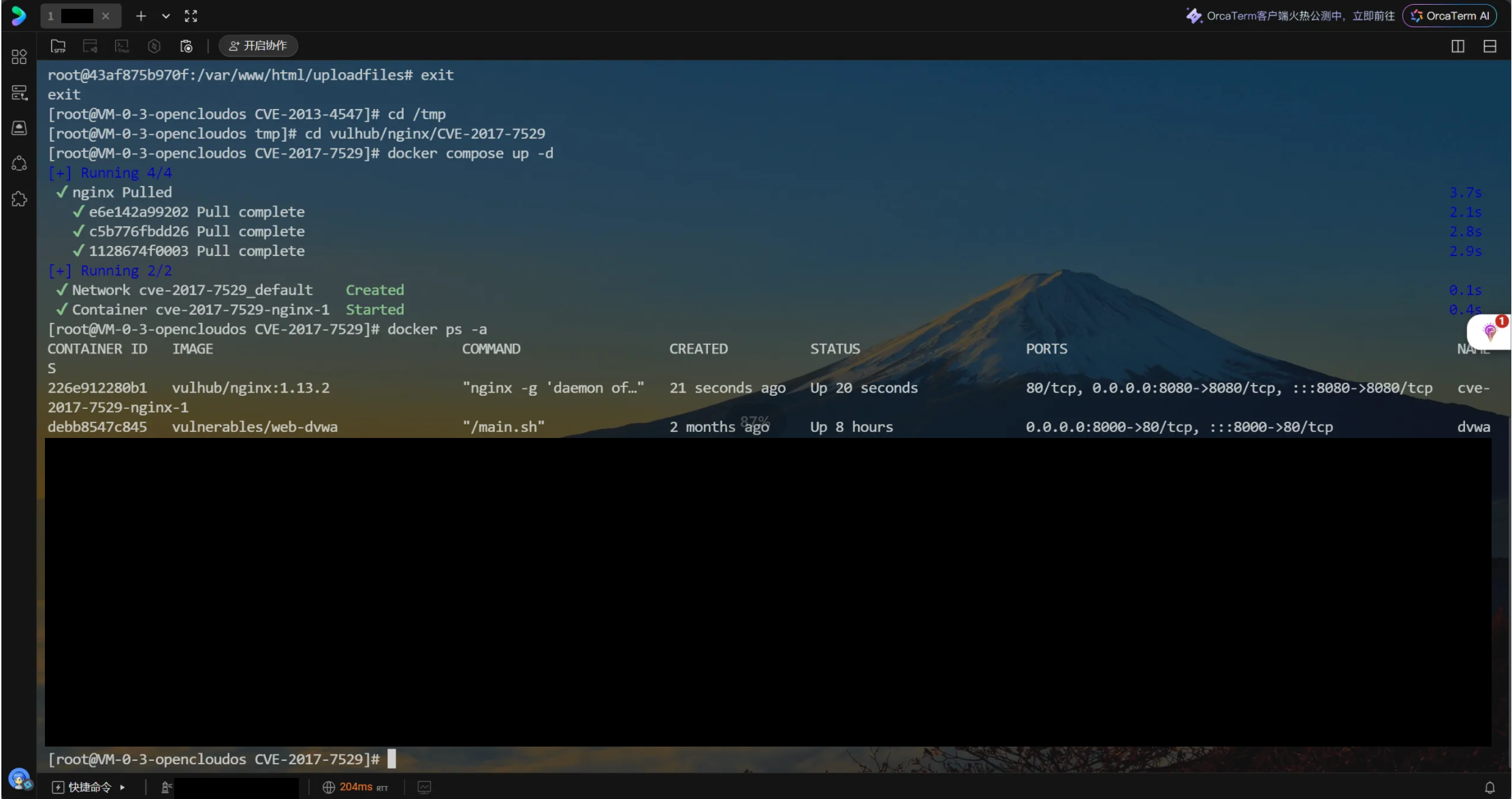Split the terminal vertically

click(1458, 46)
